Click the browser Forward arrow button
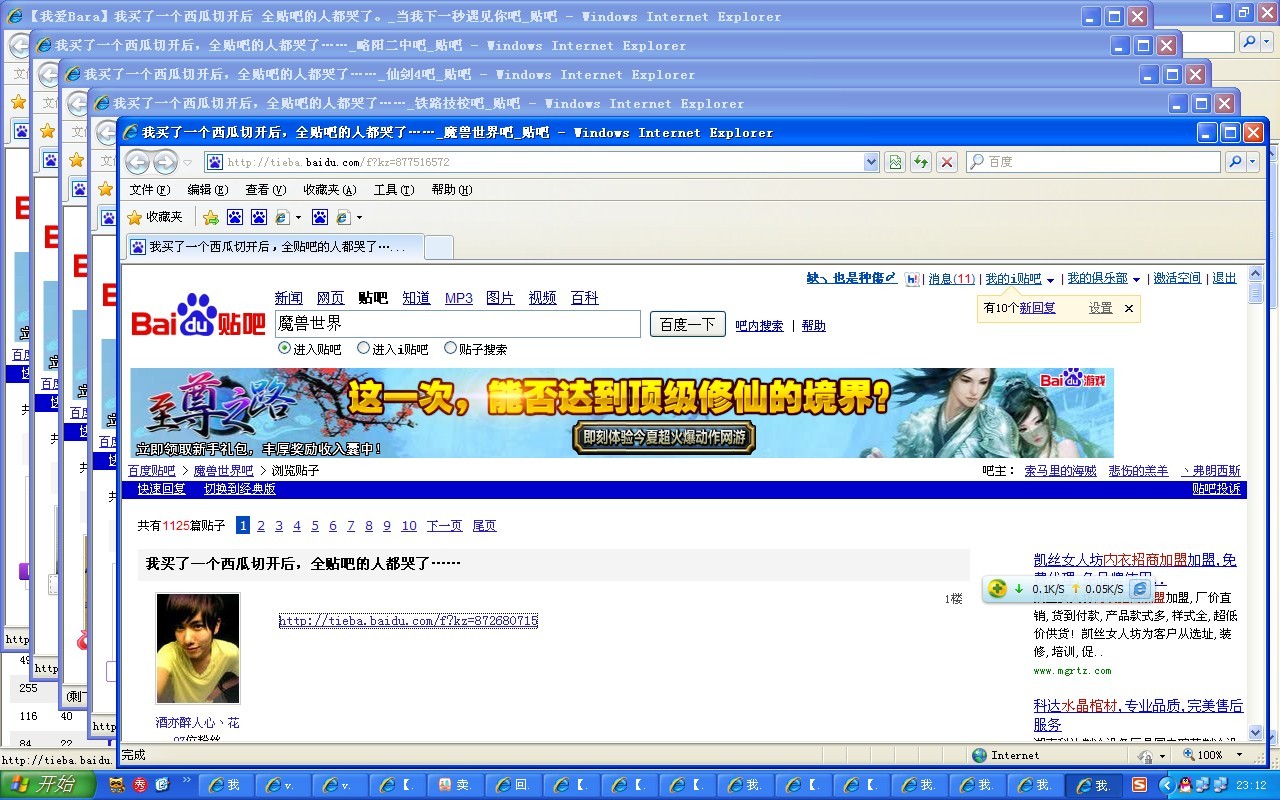1280x800 pixels. [x=165, y=162]
